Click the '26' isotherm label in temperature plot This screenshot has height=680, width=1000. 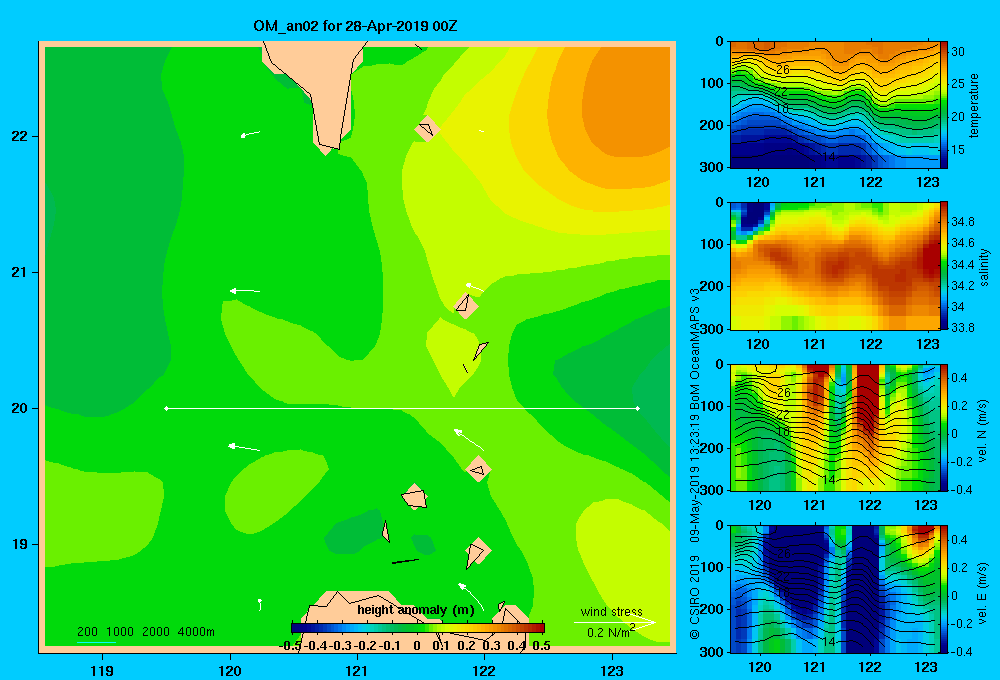(x=783, y=70)
